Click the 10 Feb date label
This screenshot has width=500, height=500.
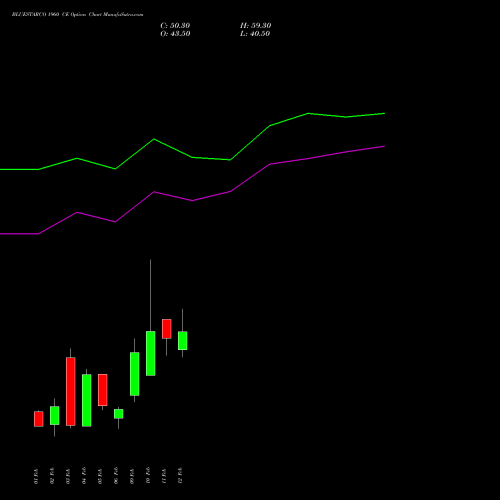[148, 475]
